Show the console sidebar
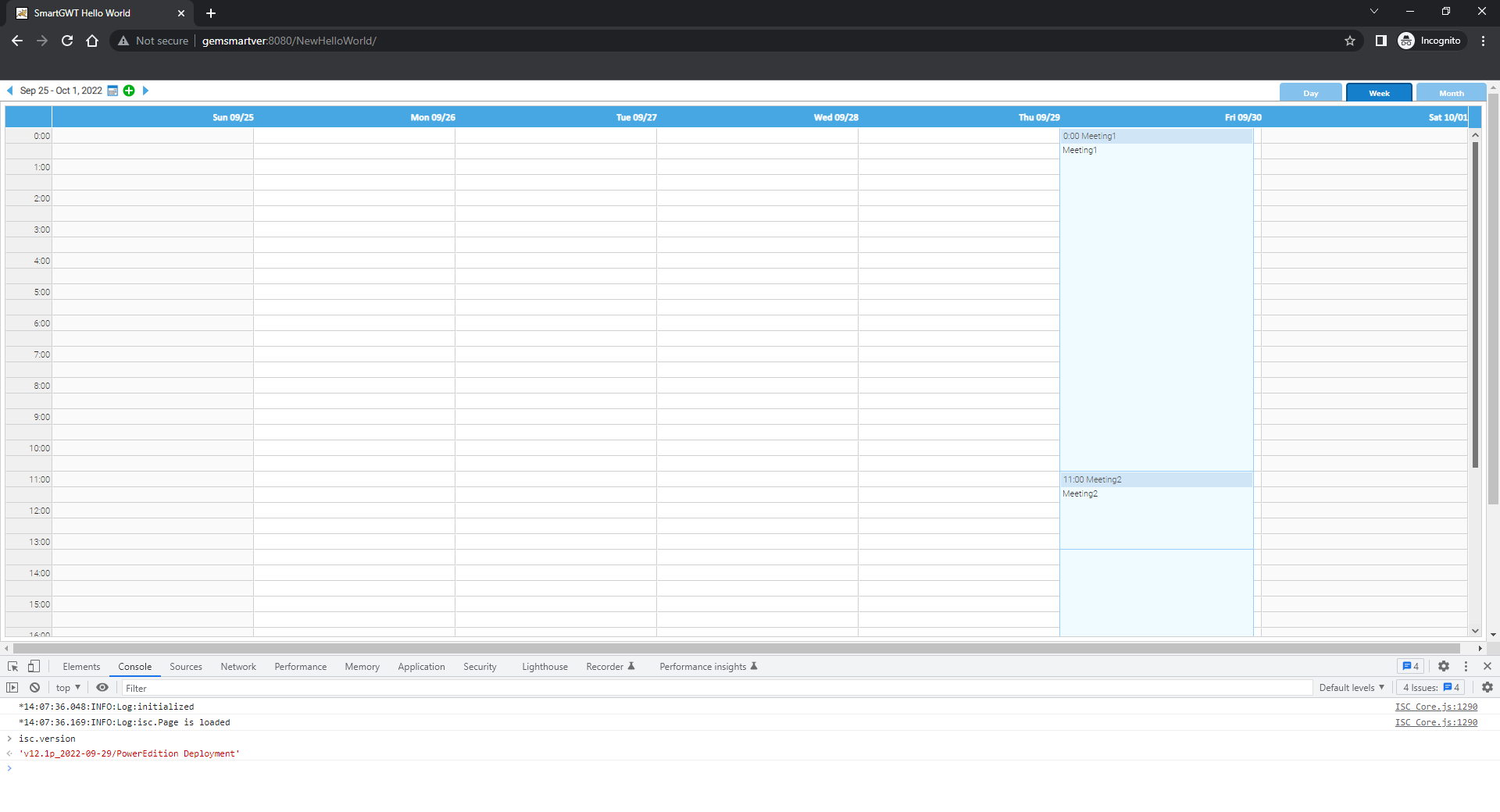 click(x=12, y=687)
